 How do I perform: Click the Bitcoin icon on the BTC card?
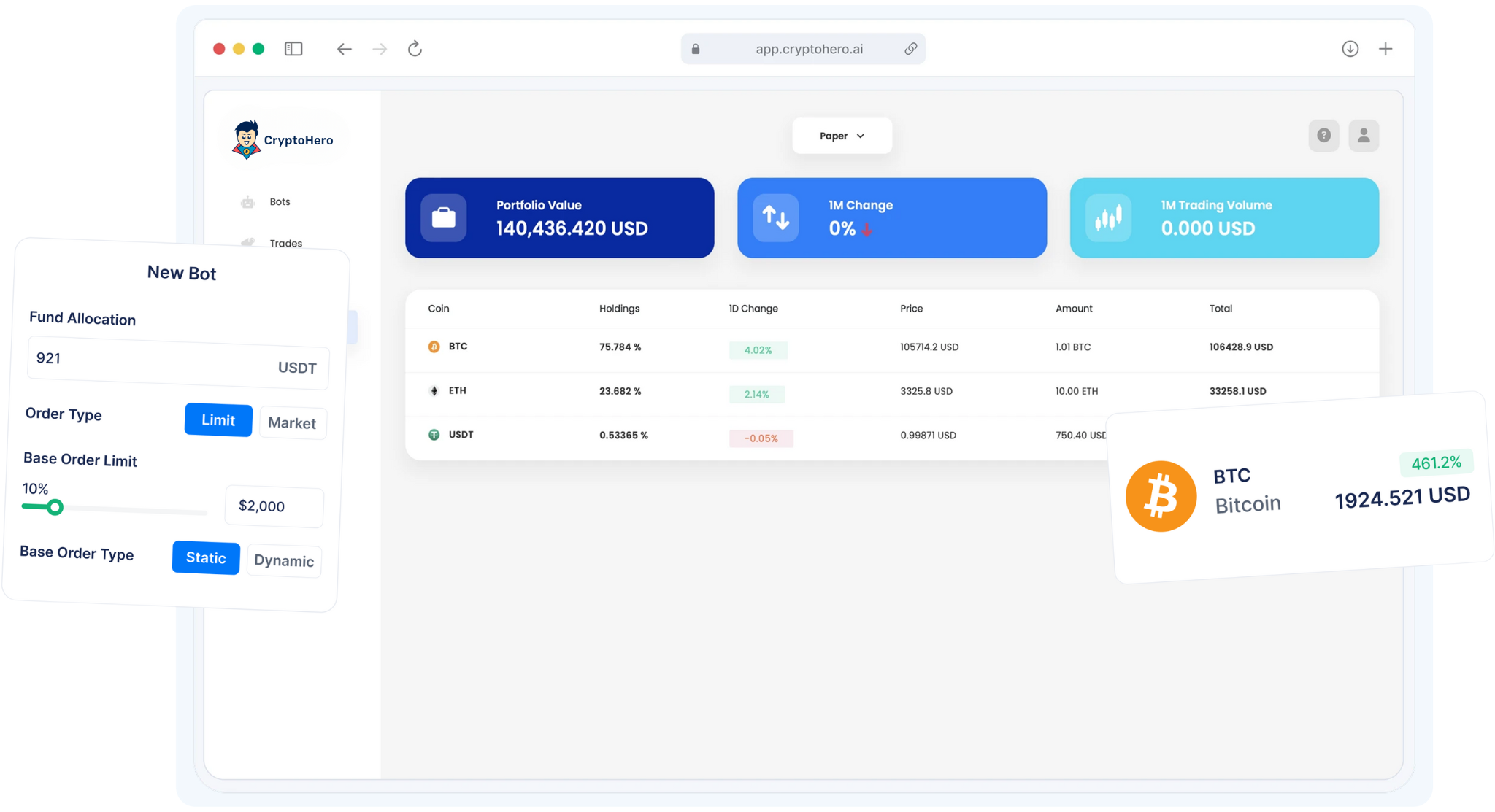pos(1161,495)
